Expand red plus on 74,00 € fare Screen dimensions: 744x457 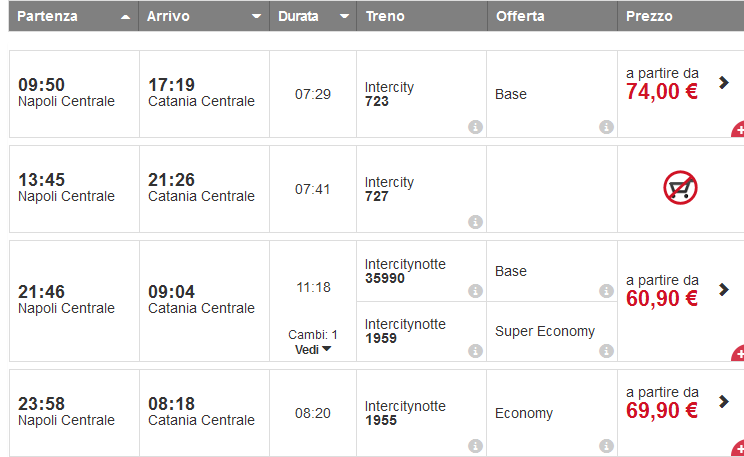pyautogui.click(x=738, y=130)
